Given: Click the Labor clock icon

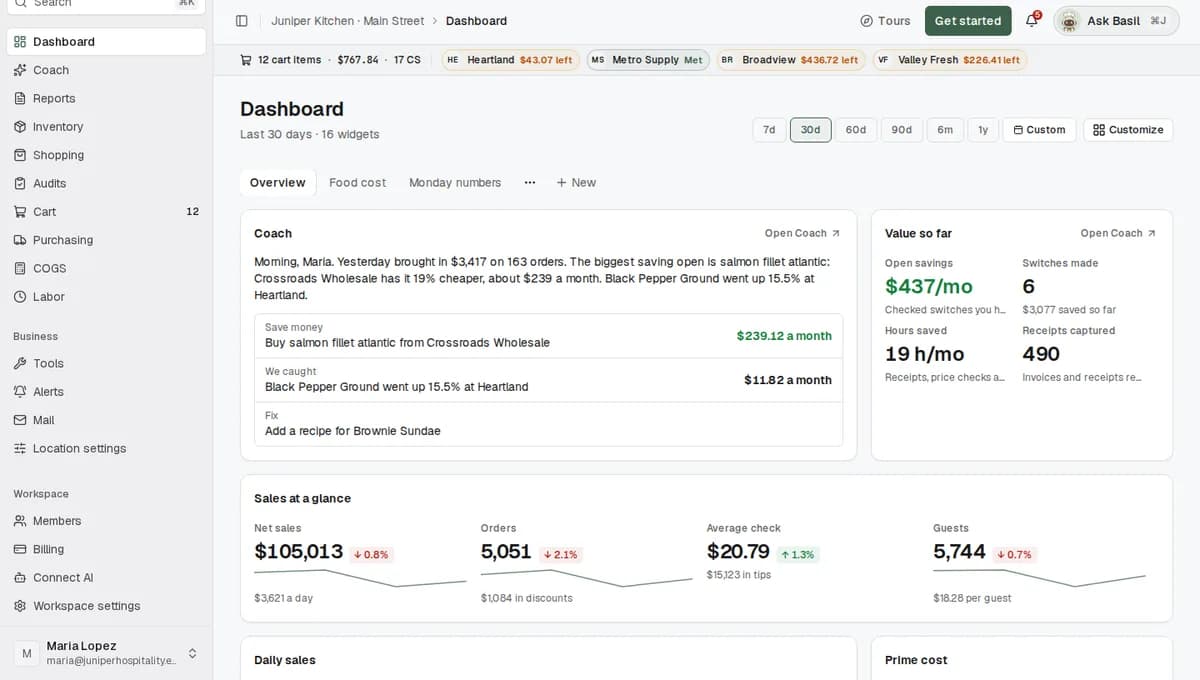Looking at the screenshot, I should coord(20,297).
